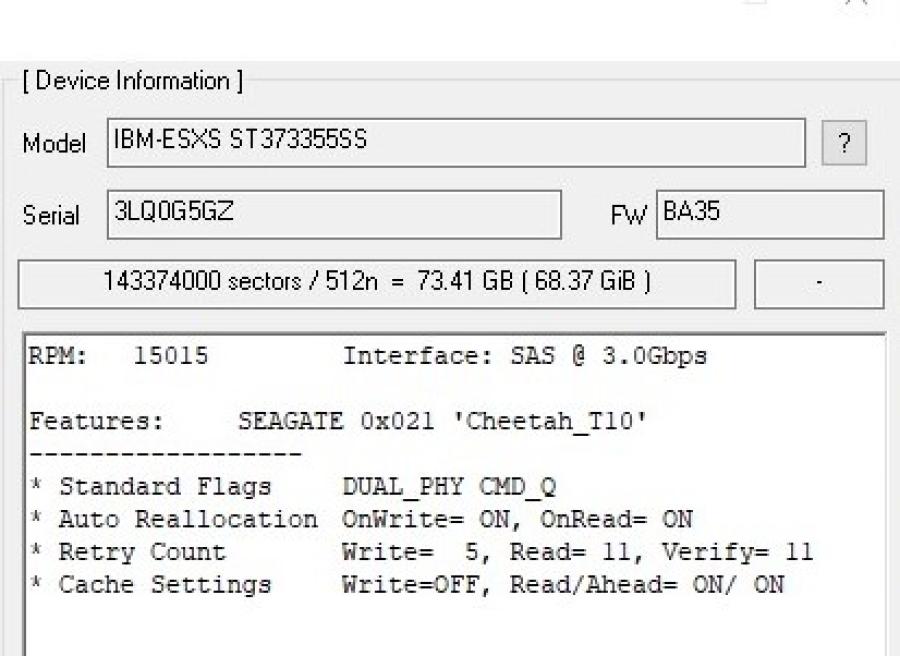Click the Interface SAS 3.0Gbps text

click(x=525, y=356)
